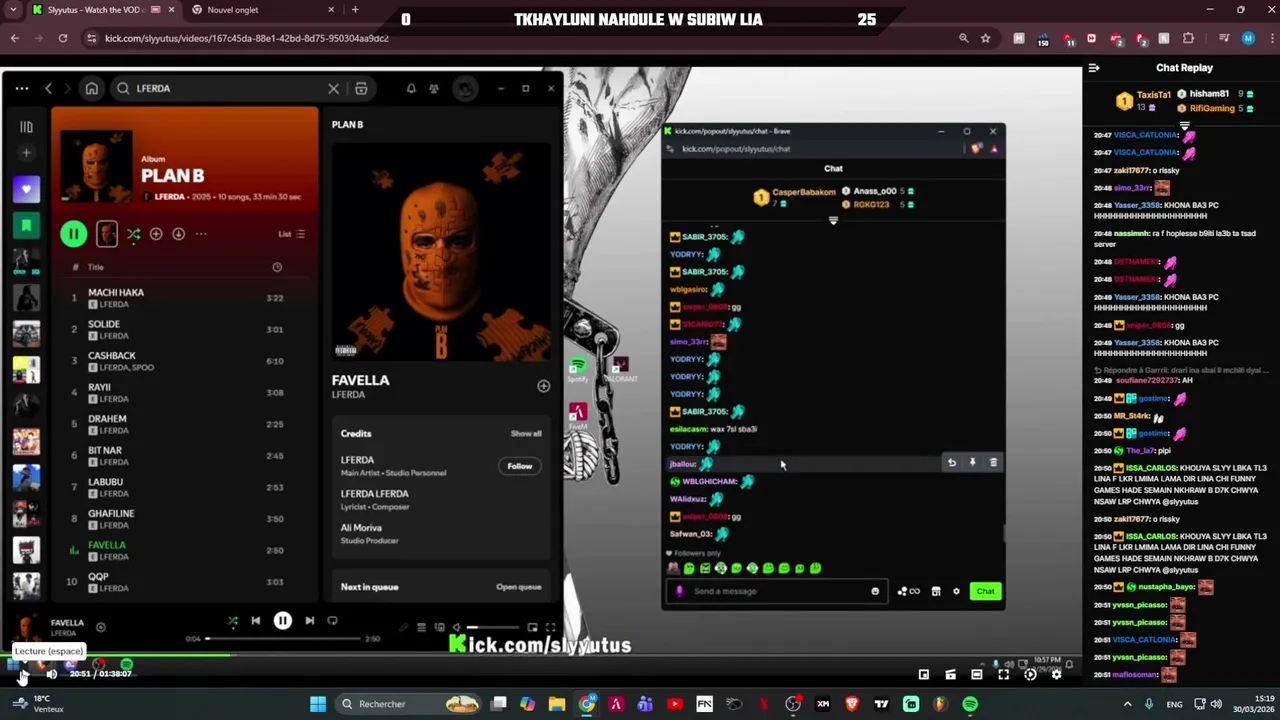This screenshot has width=1280, height=720.
Task: Seek on Kick video green progress bar
Action: [x=541, y=656]
